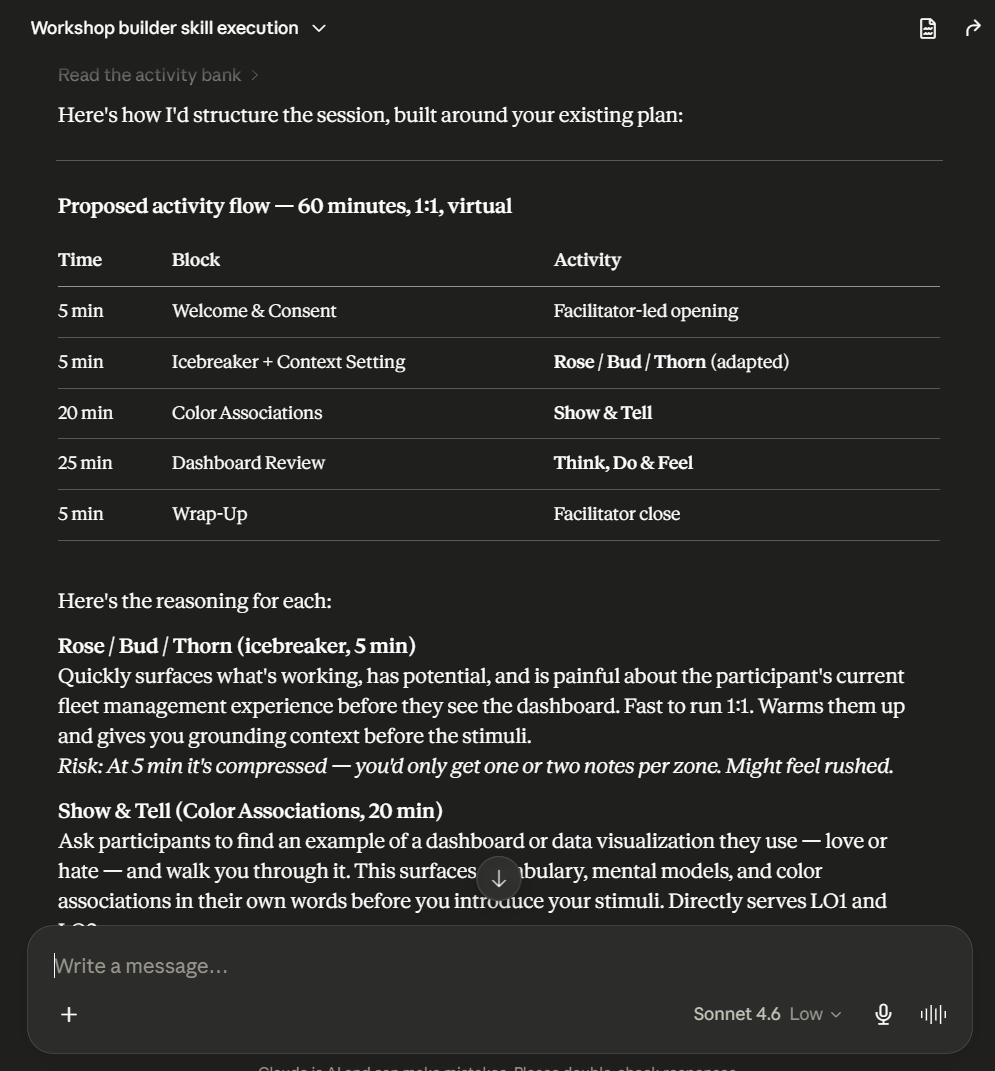This screenshot has width=995, height=1071.
Task: Start voice mode waveform icon
Action: 934,1014
